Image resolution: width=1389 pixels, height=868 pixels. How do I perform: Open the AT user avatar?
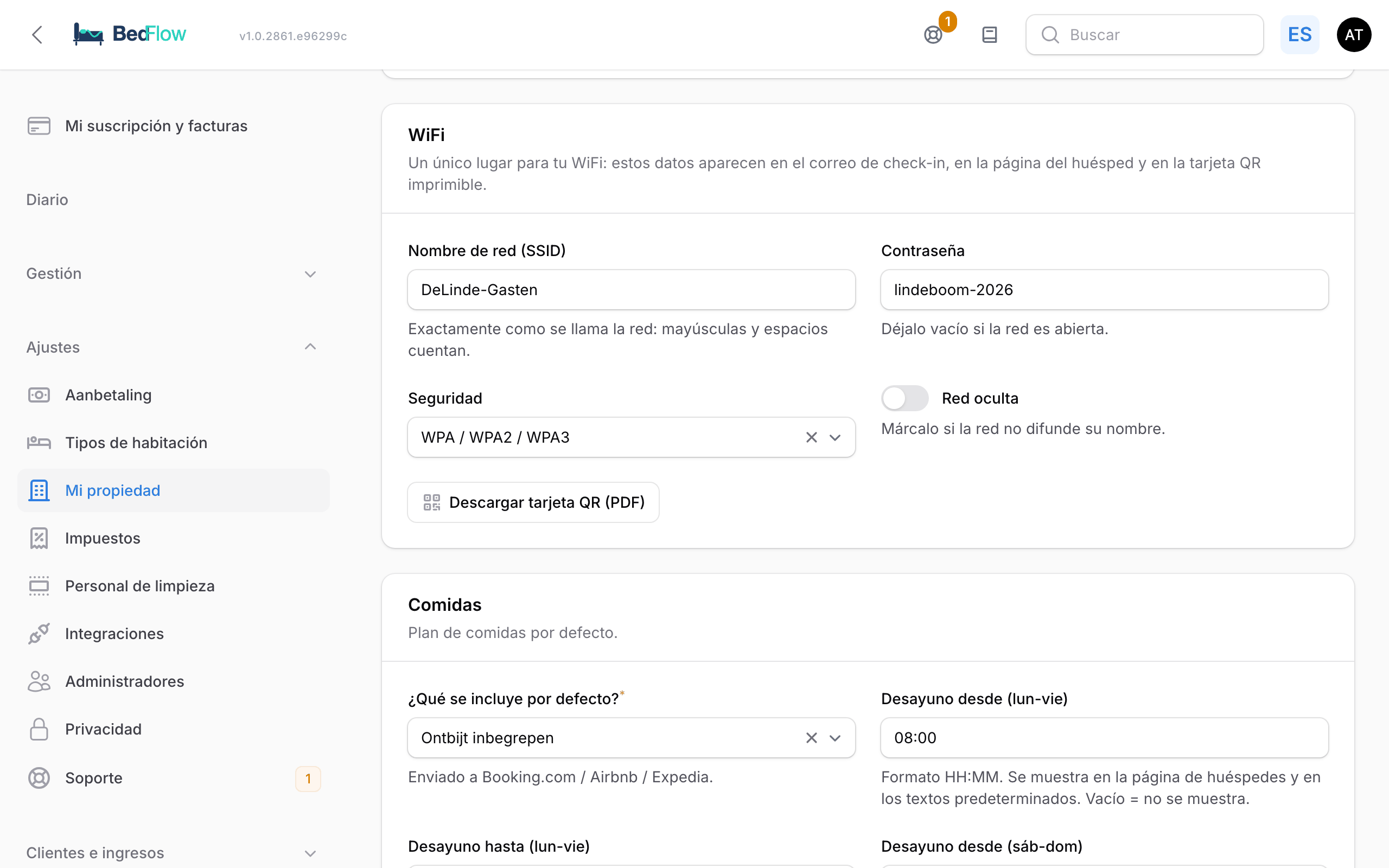pyautogui.click(x=1353, y=35)
